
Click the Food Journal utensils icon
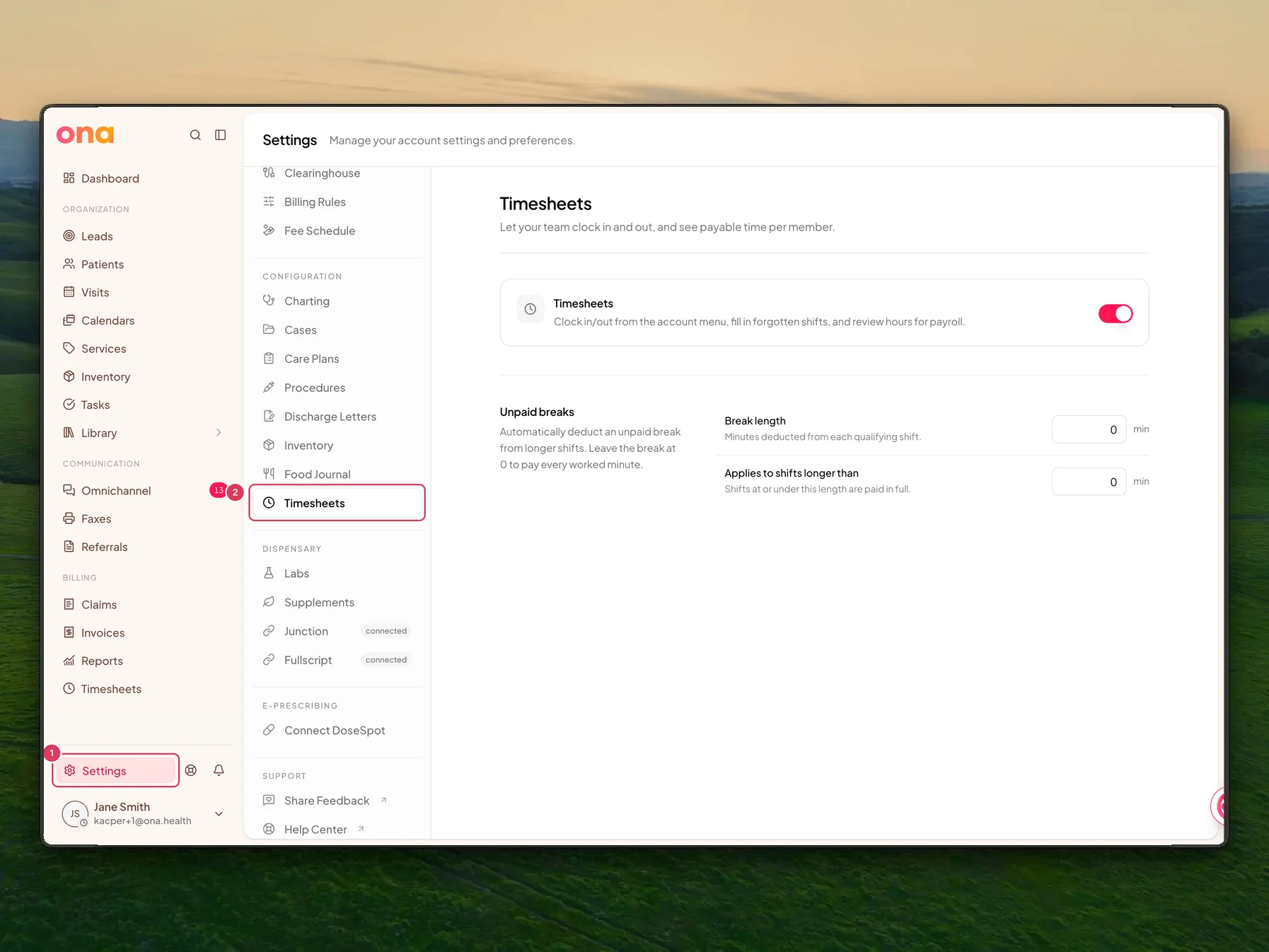[x=269, y=474]
